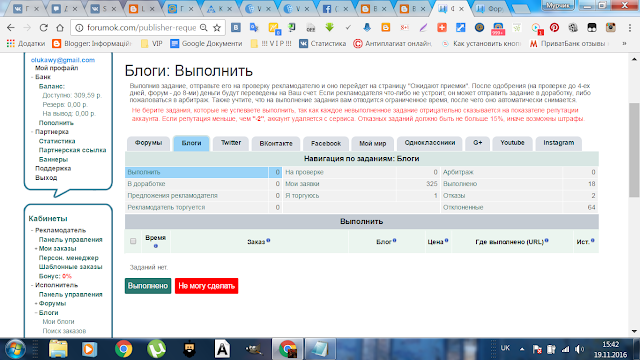This screenshot has width=640, height=360.
Task: Toggle select-all checkbox in tasks table
Action: (133, 241)
